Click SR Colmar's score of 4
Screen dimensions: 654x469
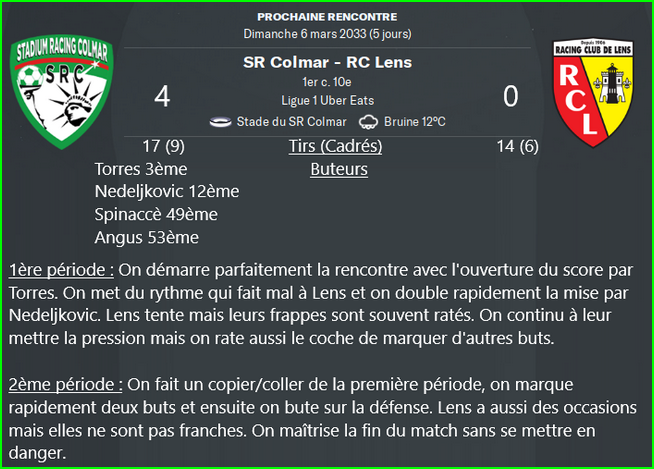coord(162,97)
